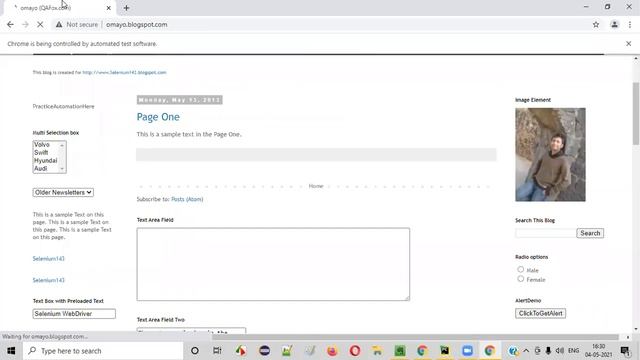Screen dimensions: 640x360
Task: Open the Windows Start menu
Action: point(11,351)
